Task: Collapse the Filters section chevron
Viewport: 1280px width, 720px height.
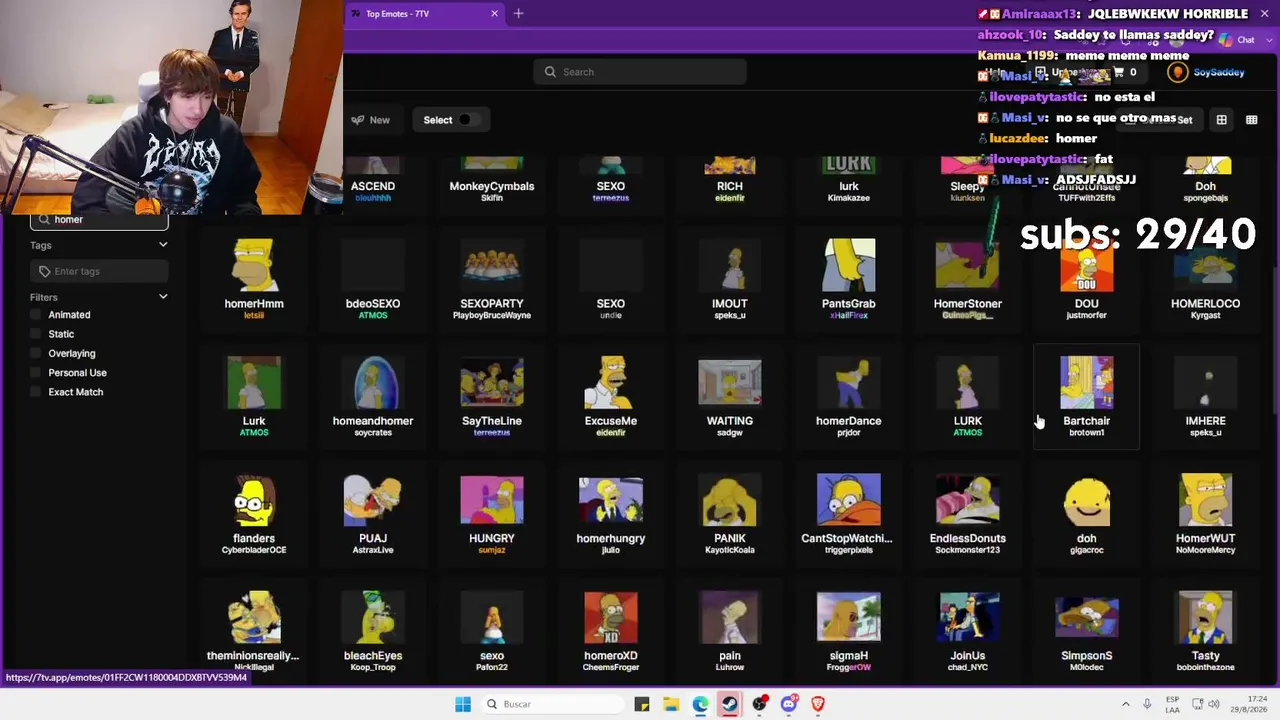Action: pos(163,297)
